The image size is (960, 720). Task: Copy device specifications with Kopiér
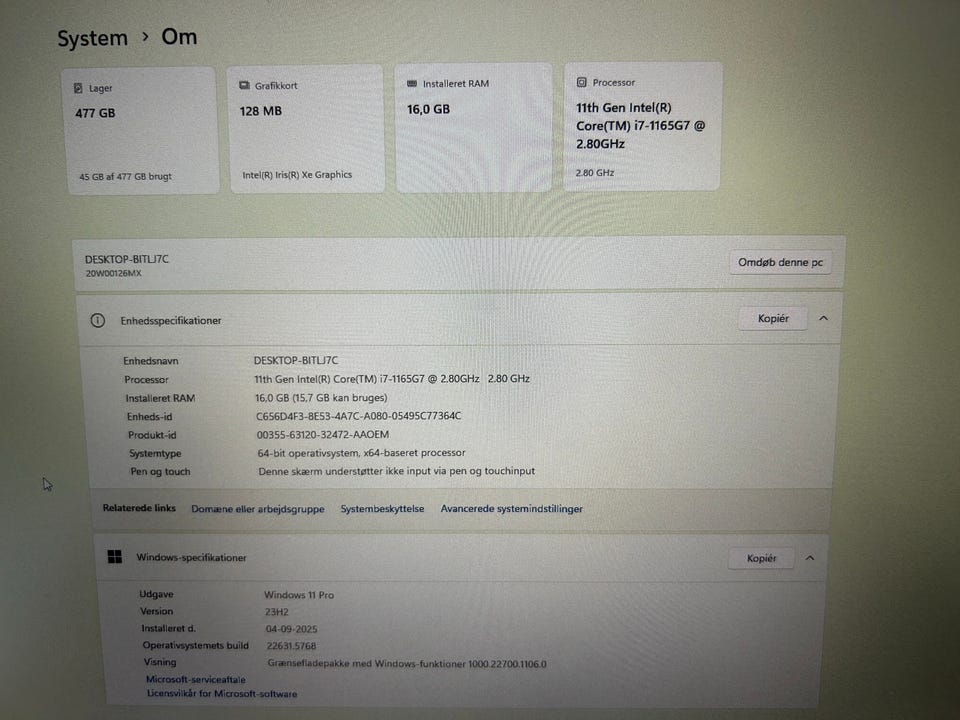[773, 318]
